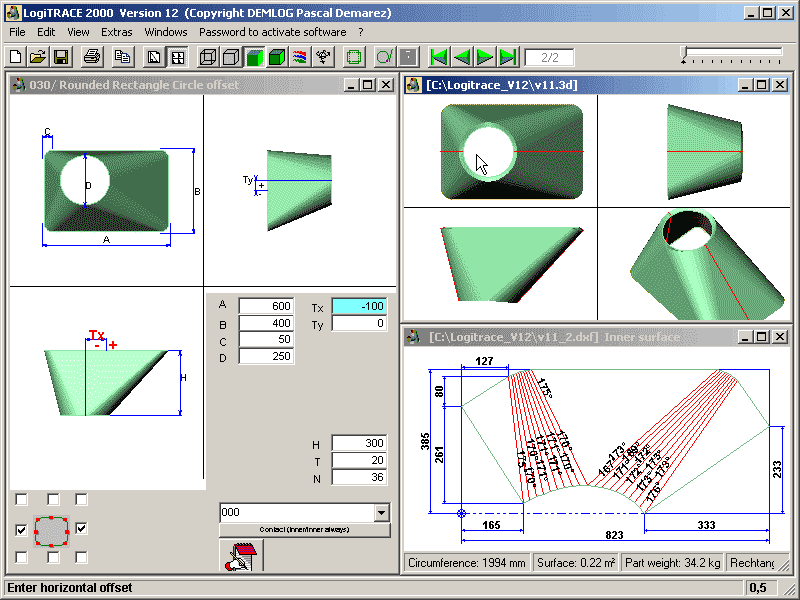Click the notepad with writing hand icon

(x=241, y=556)
